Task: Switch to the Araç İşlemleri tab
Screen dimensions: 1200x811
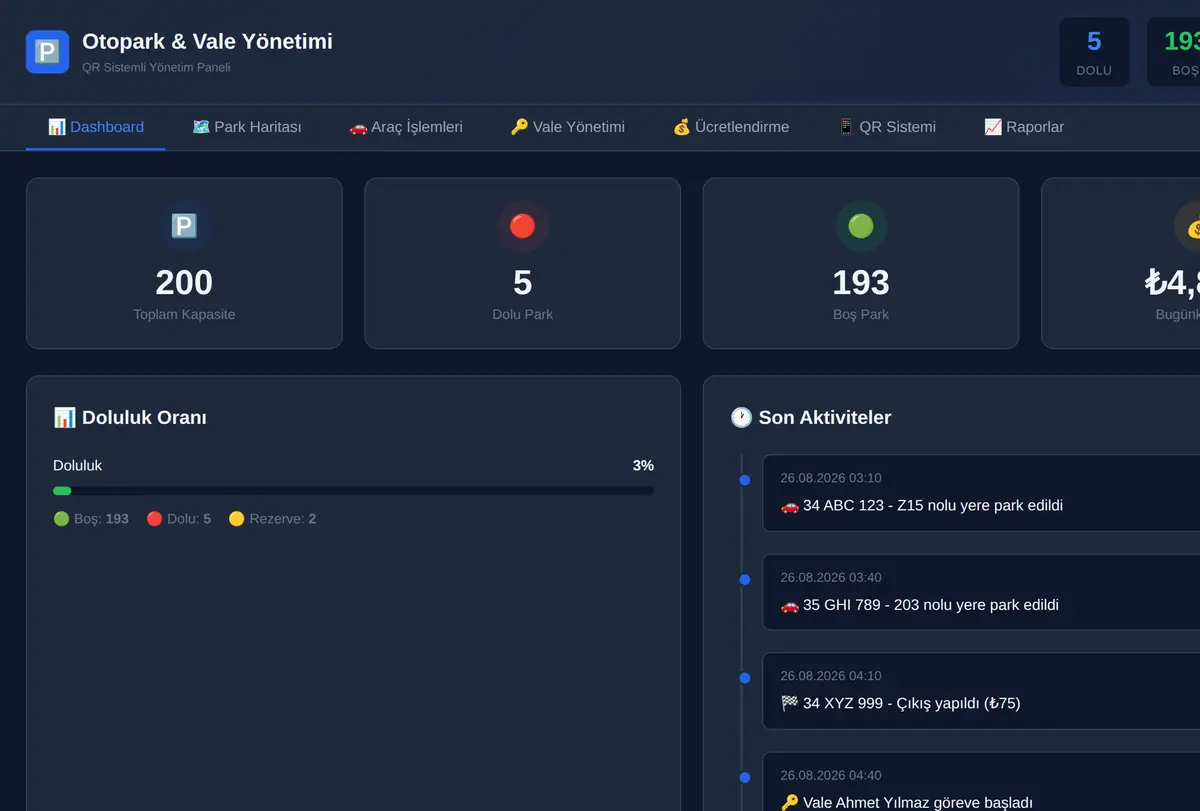Action: click(405, 127)
